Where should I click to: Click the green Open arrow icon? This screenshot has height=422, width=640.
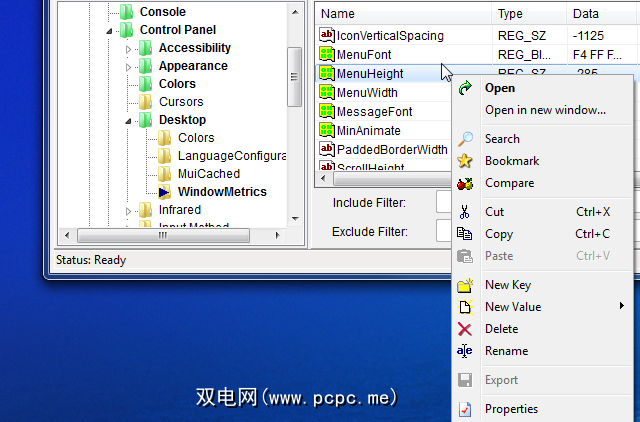465,88
